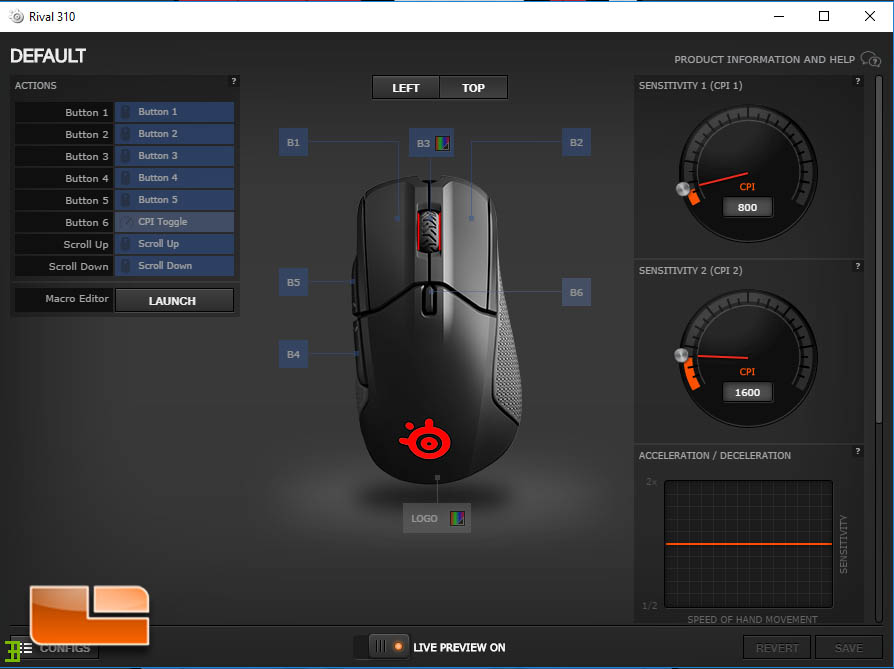This screenshot has width=894, height=669.
Task: Click the Rival 310 title bar app icon
Action: (x=16, y=16)
